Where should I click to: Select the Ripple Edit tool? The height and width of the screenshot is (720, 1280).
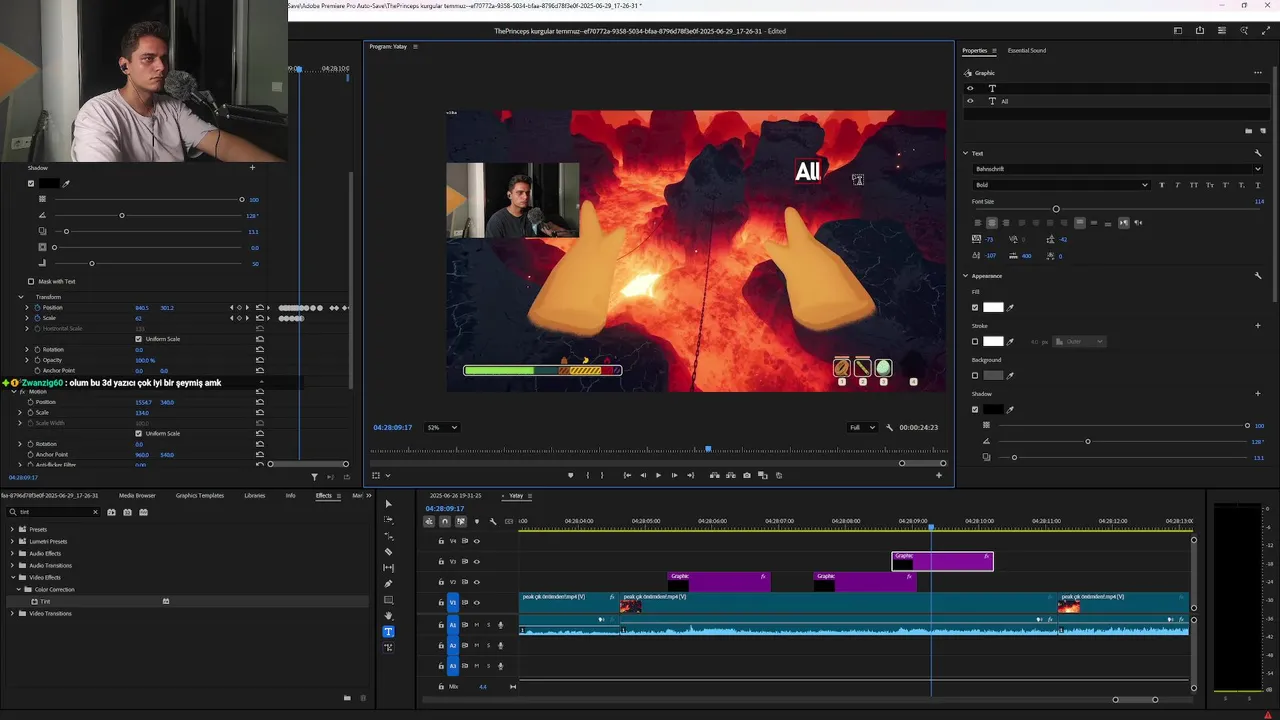click(x=389, y=536)
